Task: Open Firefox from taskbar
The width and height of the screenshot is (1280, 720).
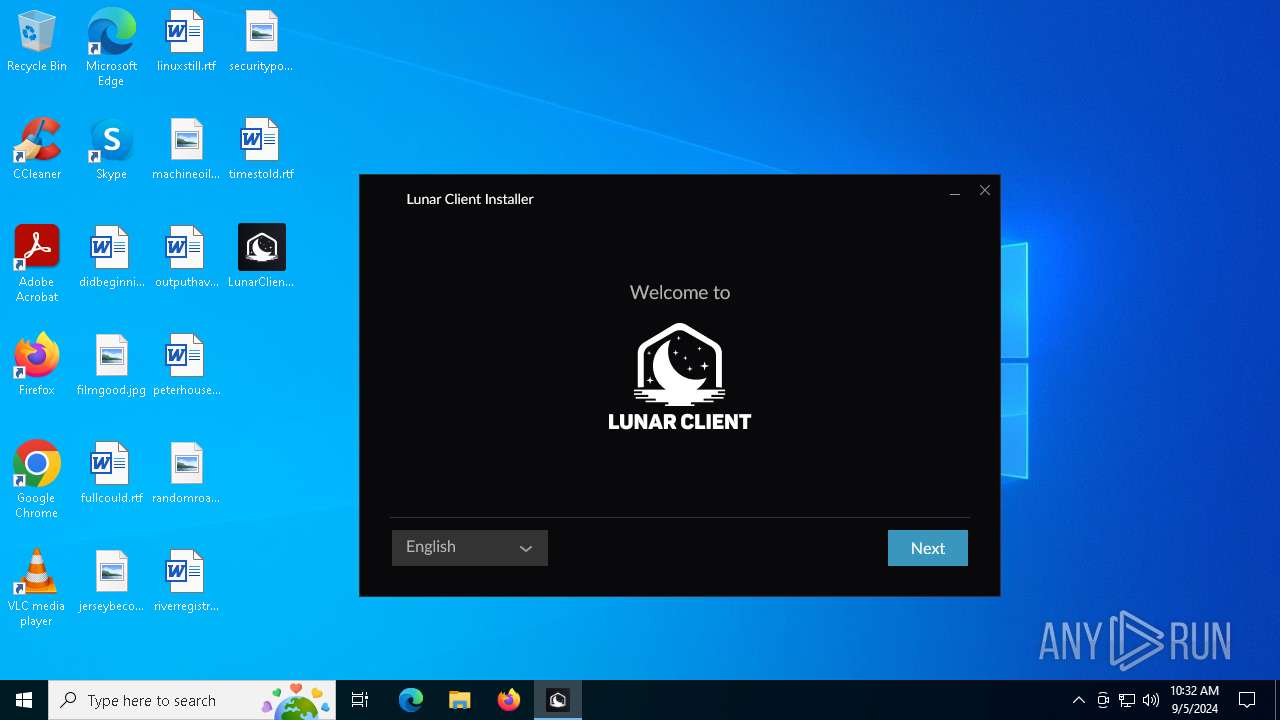Action: coord(509,700)
